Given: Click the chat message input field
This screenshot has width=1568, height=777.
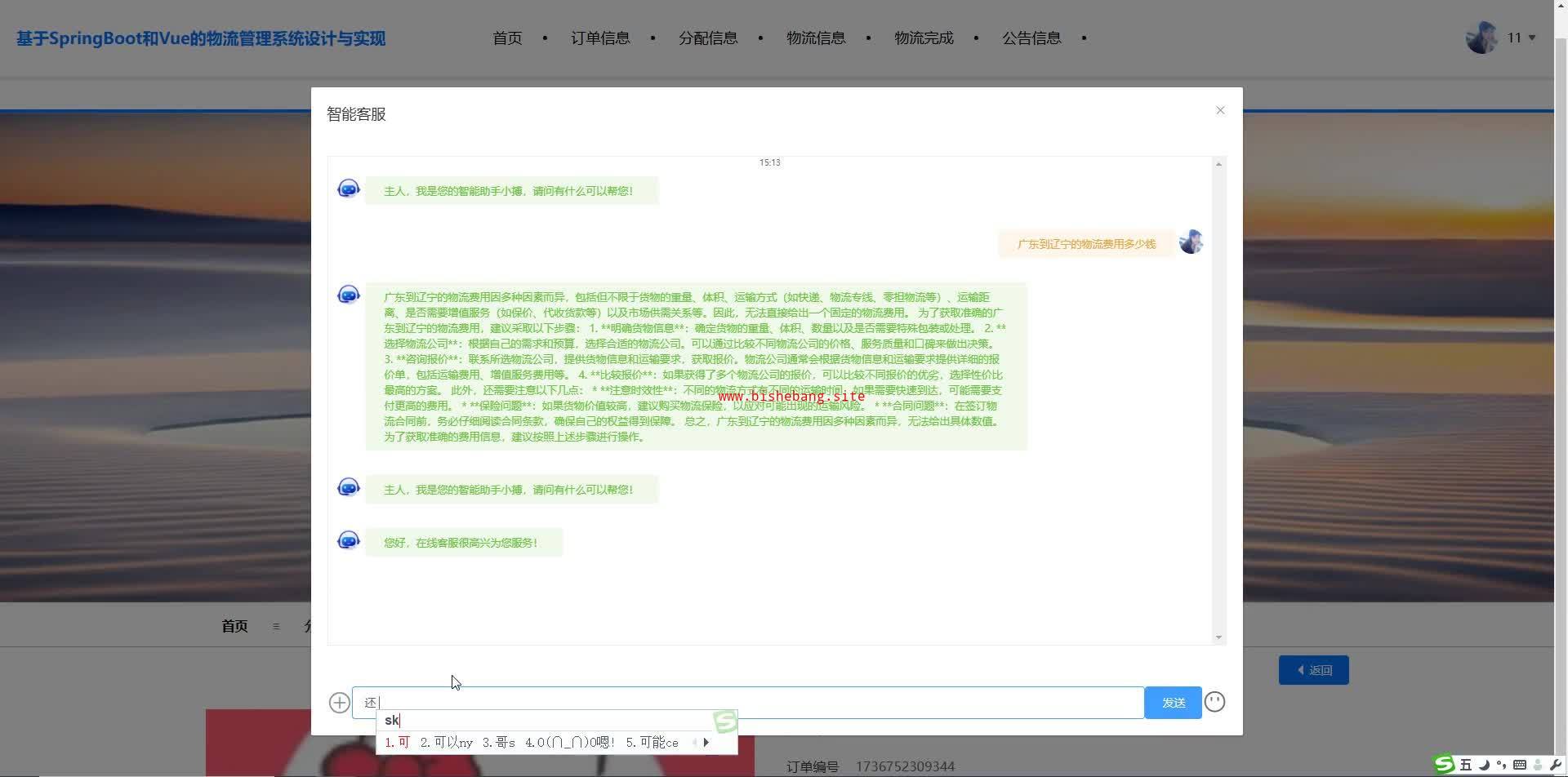Looking at the screenshot, I should point(747,703).
